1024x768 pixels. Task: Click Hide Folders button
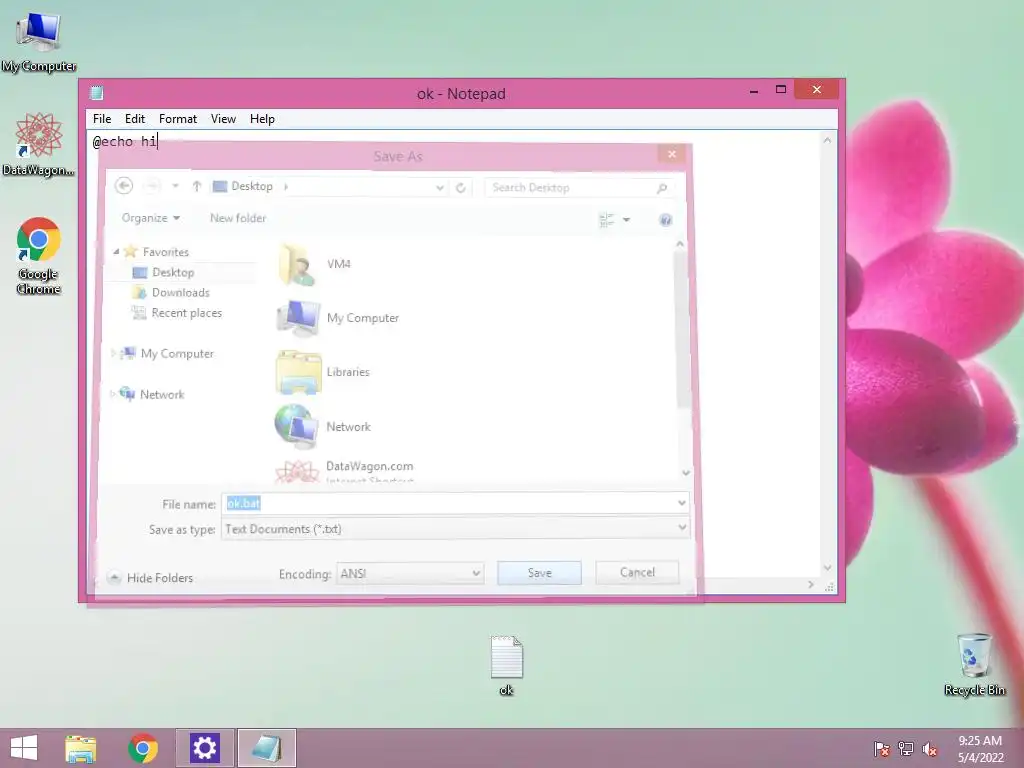point(150,578)
